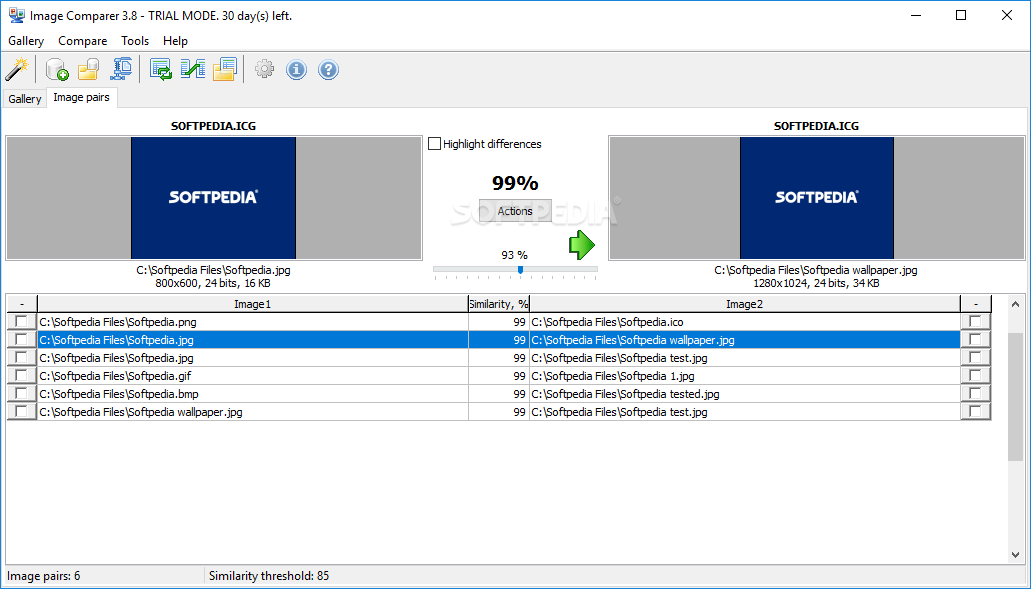Check left box for Softpedia.gif row
This screenshot has width=1031, height=589.
pyautogui.click(x=22, y=375)
